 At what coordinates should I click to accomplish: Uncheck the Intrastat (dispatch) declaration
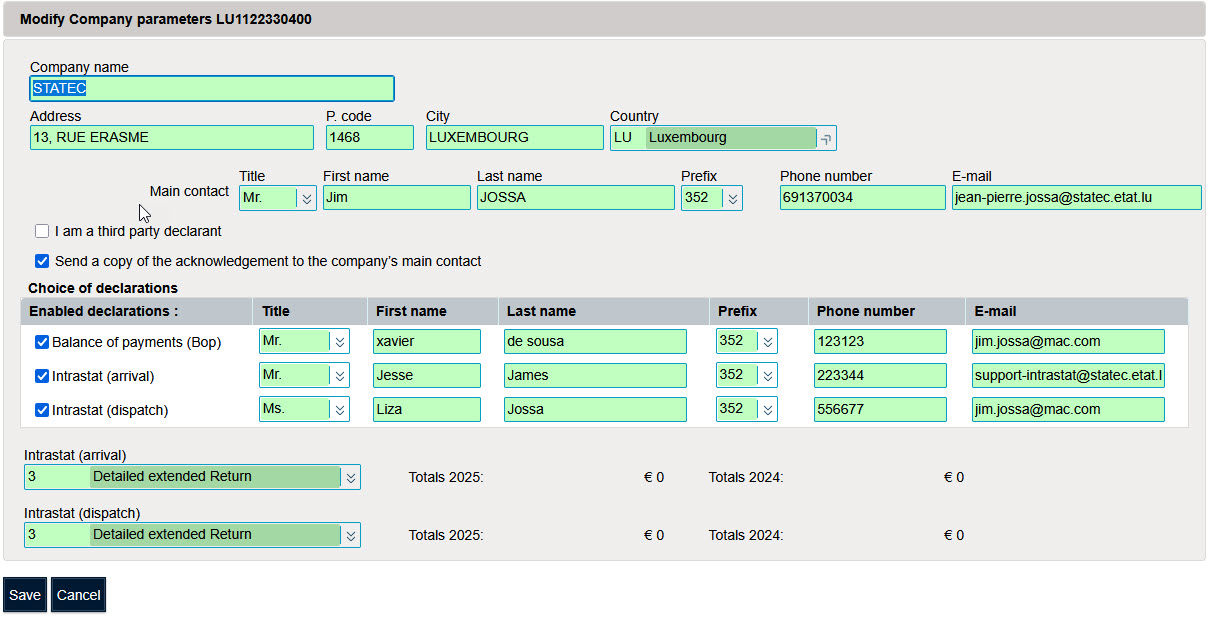tap(42, 409)
